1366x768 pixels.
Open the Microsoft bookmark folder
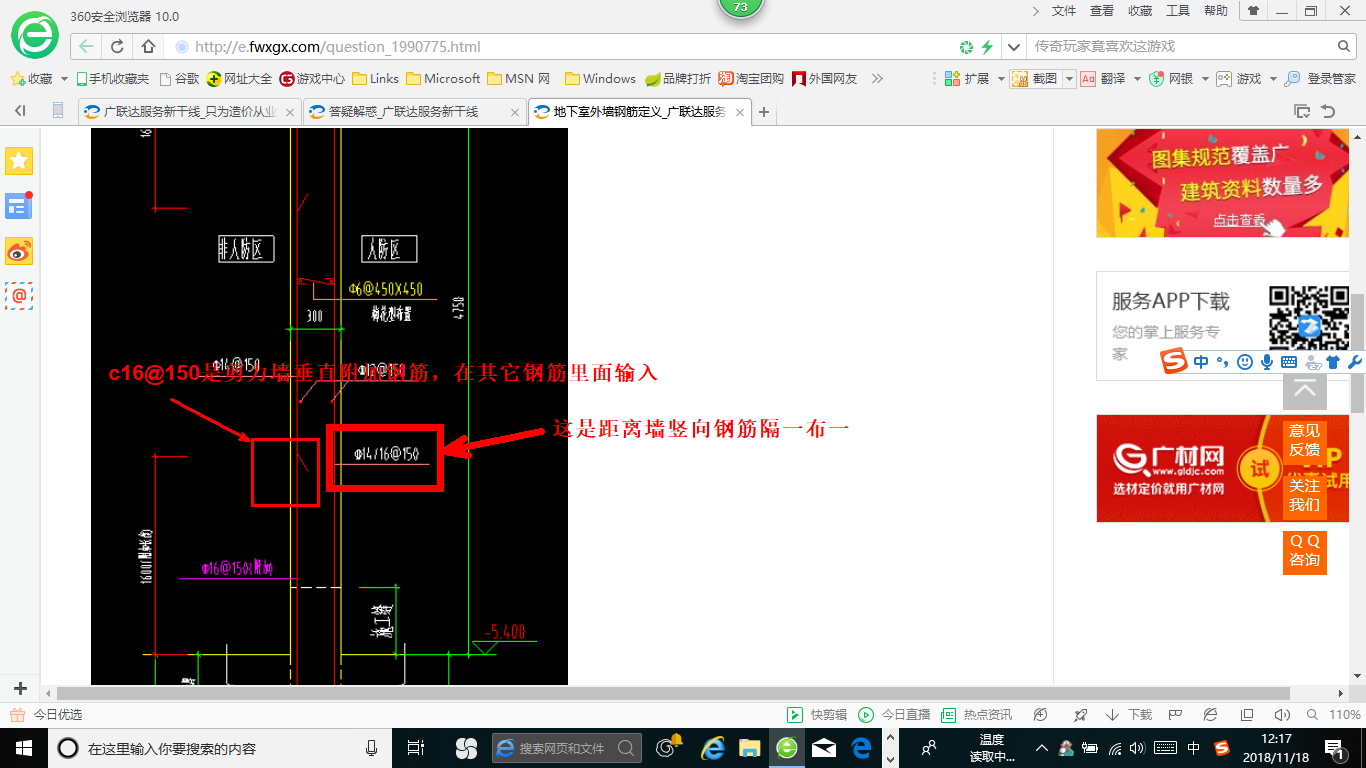point(443,78)
